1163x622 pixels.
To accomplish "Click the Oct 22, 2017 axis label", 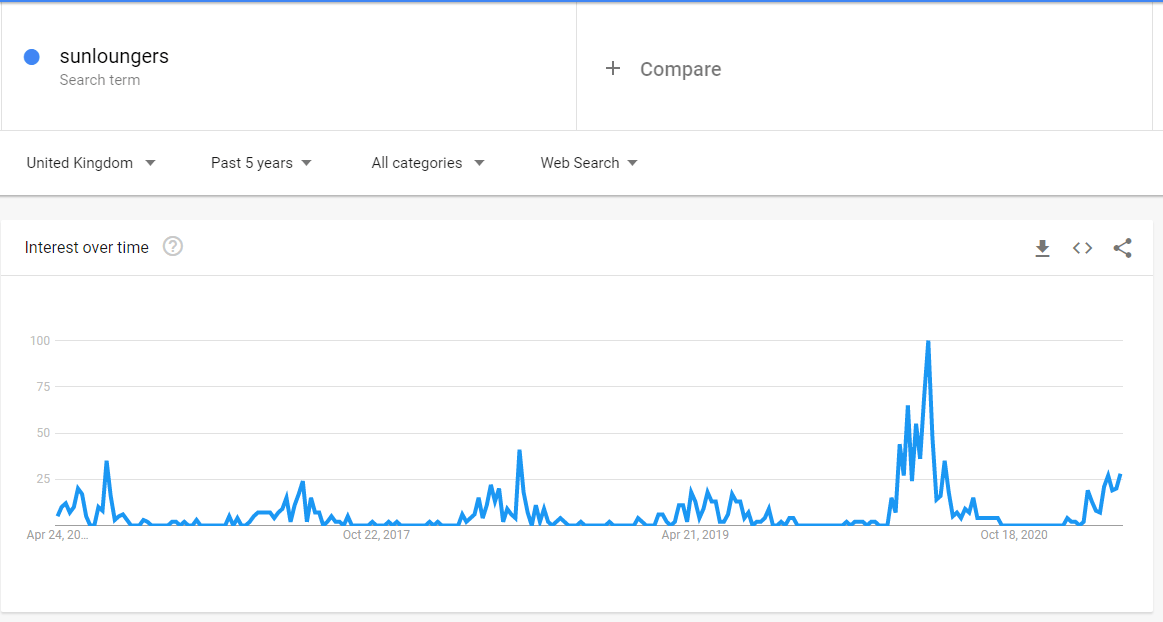I will [x=375, y=535].
